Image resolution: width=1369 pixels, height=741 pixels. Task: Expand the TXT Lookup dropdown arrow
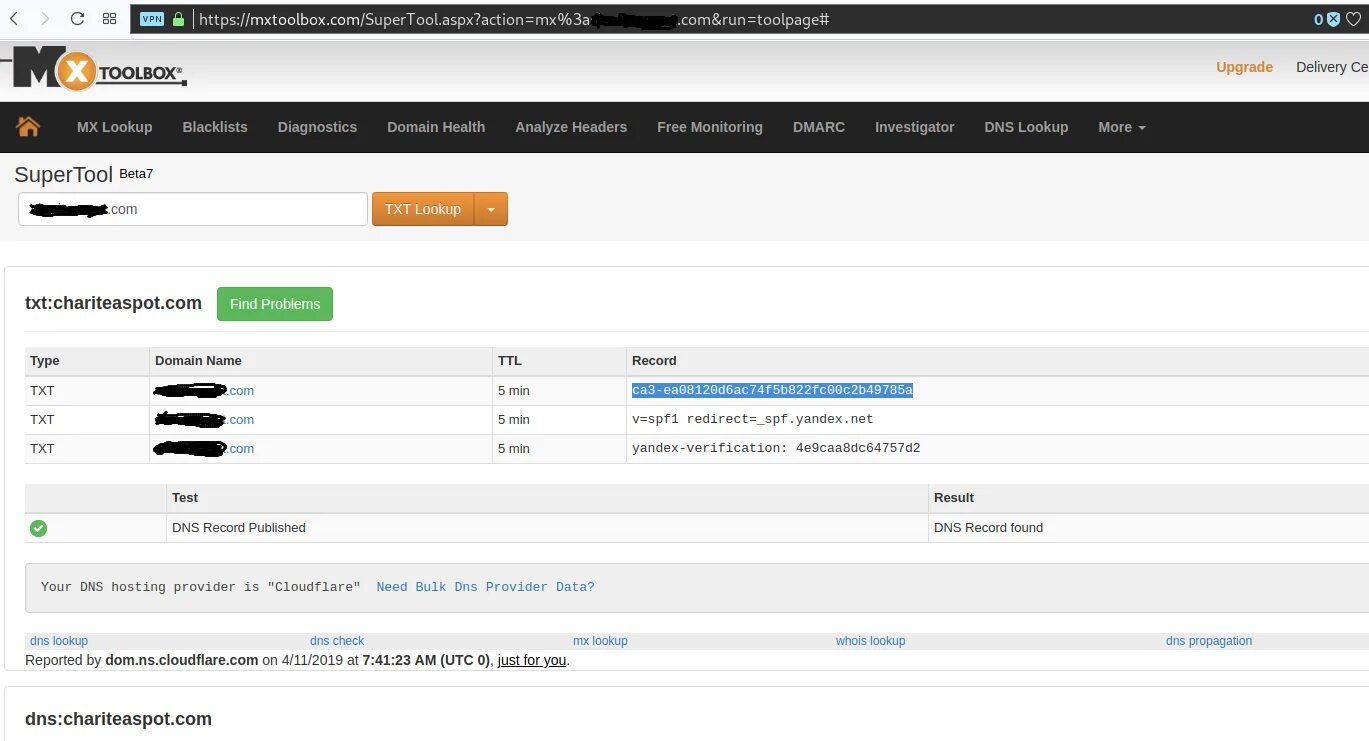pos(491,209)
